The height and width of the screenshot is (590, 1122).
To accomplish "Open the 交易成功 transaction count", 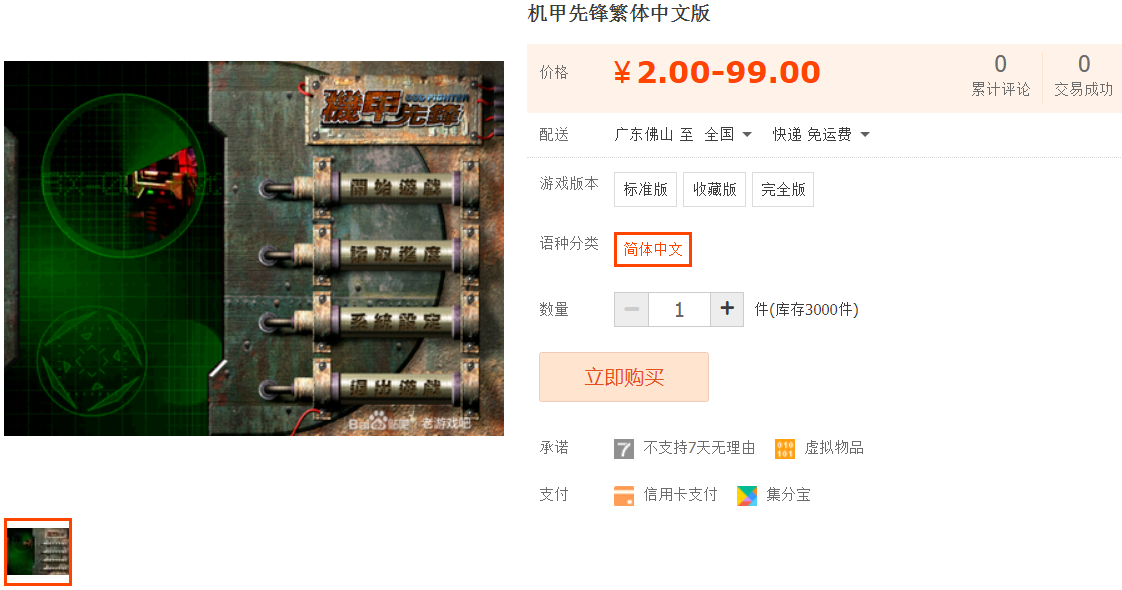I will click(x=1083, y=76).
